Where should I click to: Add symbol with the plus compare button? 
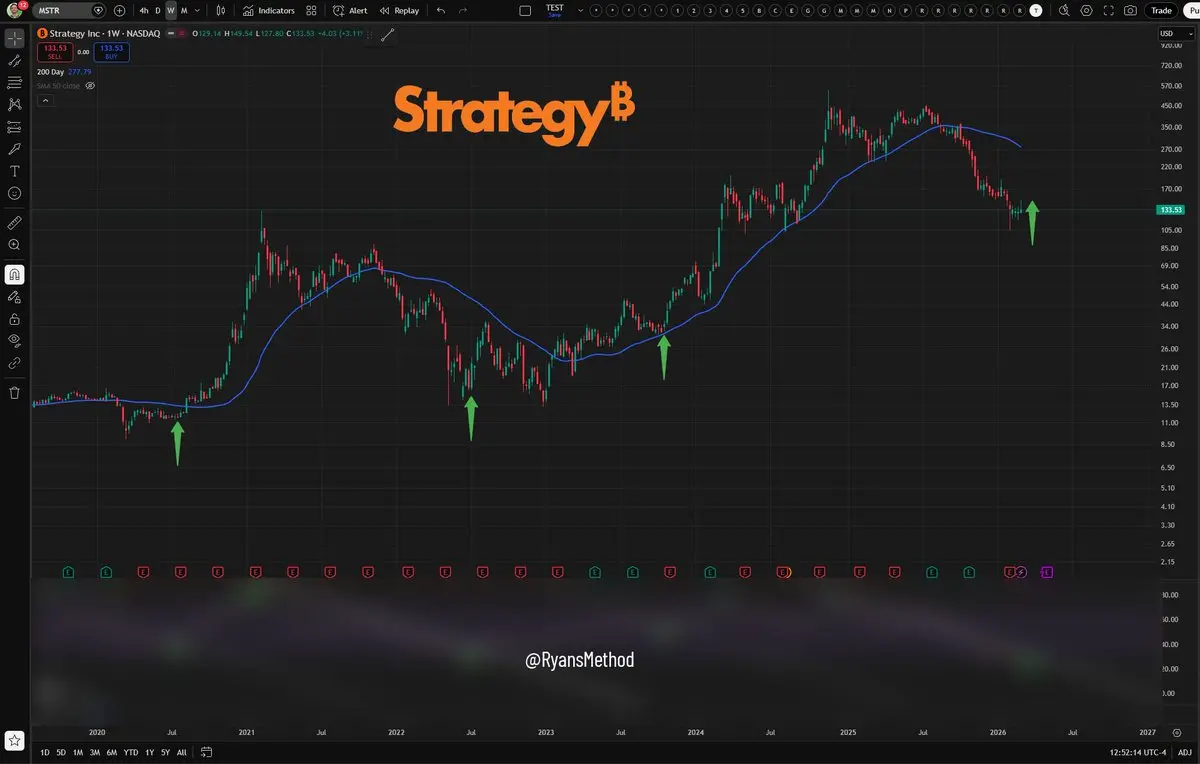click(x=120, y=10)
